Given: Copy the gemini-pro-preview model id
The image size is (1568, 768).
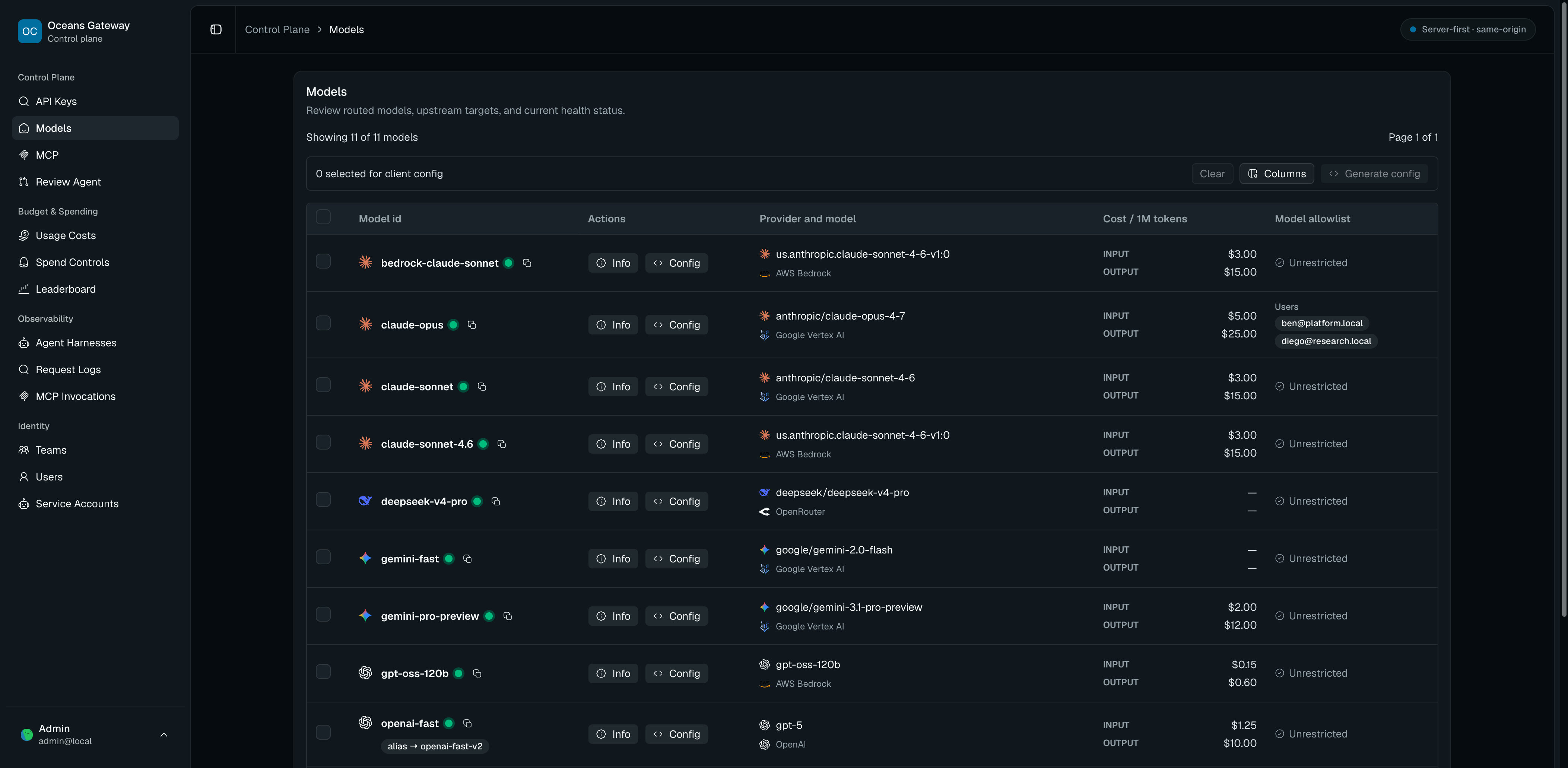Looking at the screenshot, I should pyautogui.click(x=508, y=616).
